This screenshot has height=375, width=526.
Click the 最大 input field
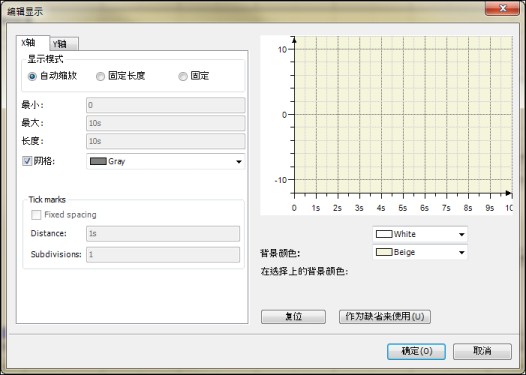[x=166, y=123]
